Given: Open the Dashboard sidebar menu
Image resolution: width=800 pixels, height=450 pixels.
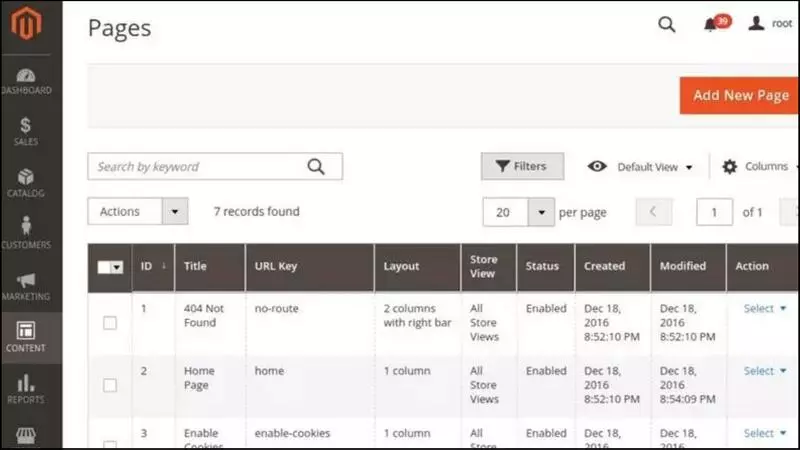Looking at the screenshot, I should click(x=26, y=82).
